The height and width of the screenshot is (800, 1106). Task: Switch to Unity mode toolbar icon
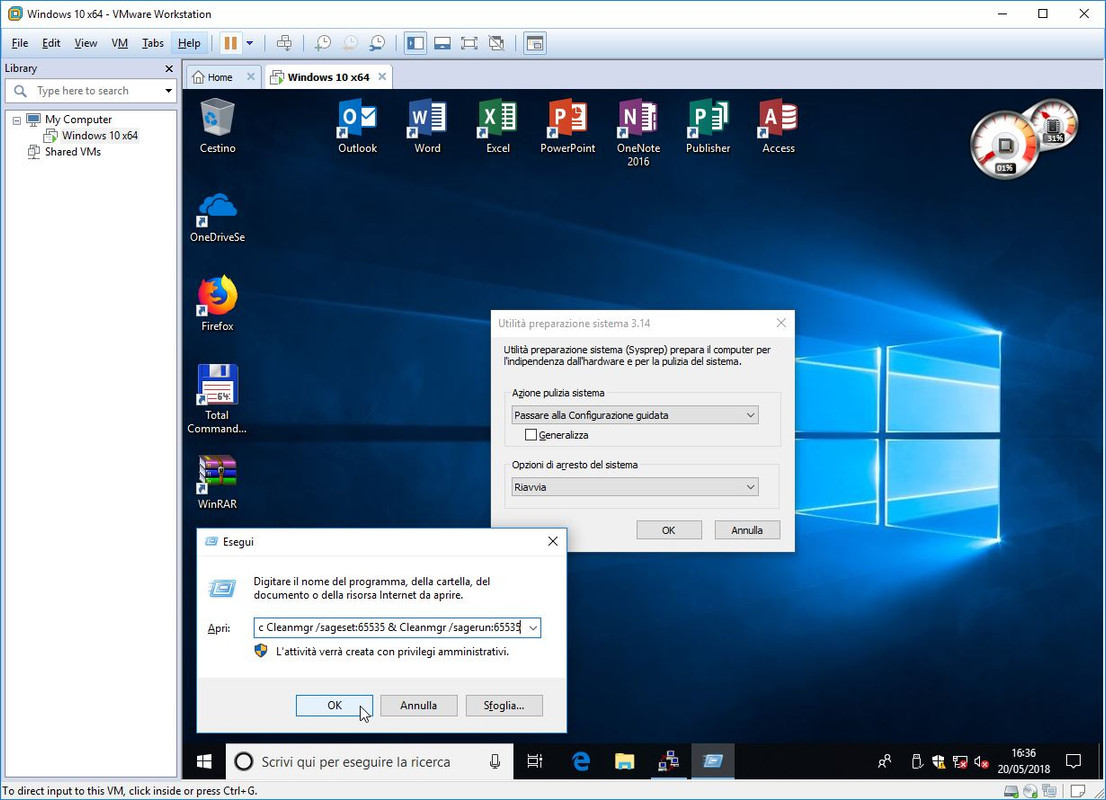point(497,43)
